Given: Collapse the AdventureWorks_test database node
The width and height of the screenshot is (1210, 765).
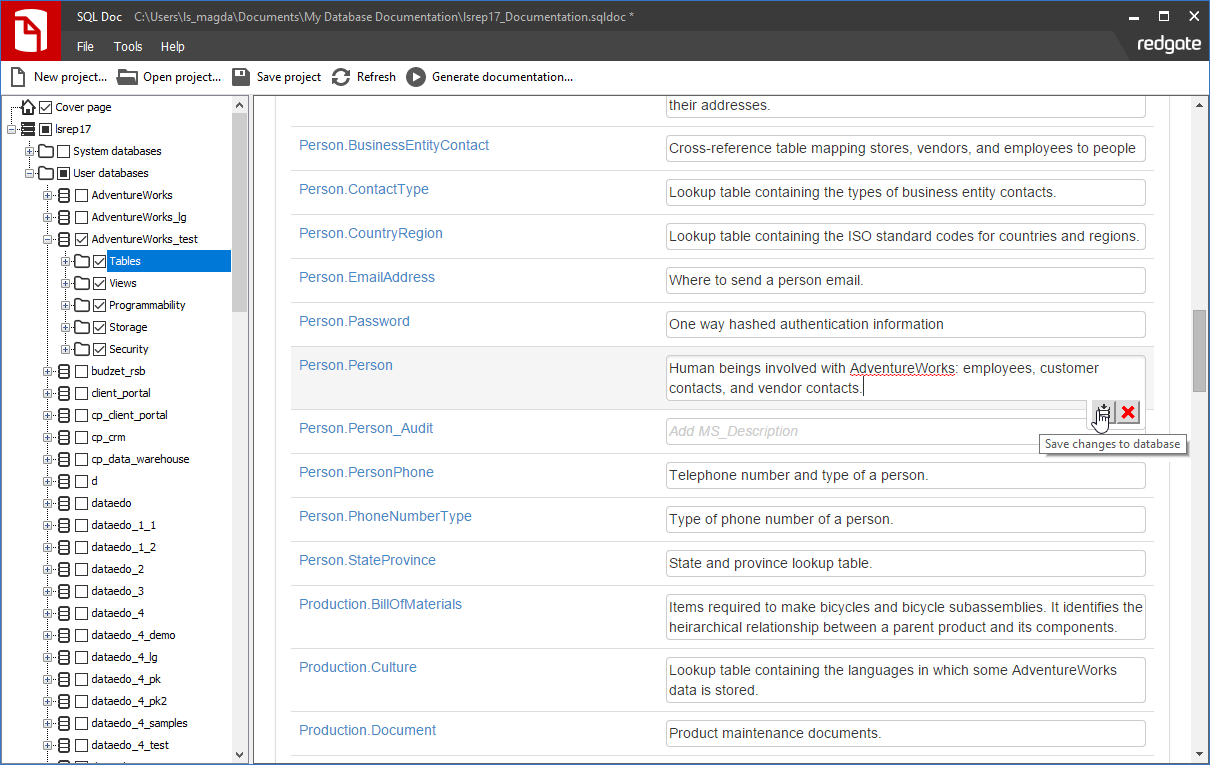Looking at the screenshot, I should 47,239.
